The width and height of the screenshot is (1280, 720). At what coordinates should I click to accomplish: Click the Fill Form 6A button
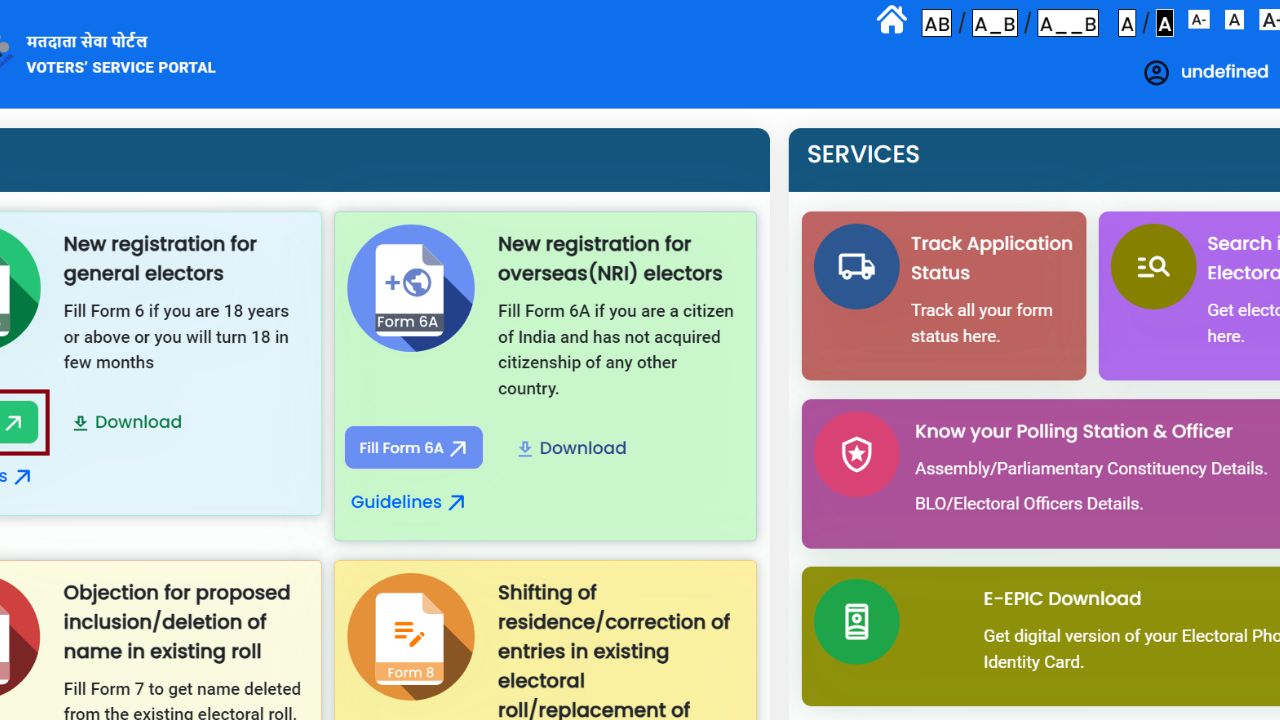pos(413,448)
